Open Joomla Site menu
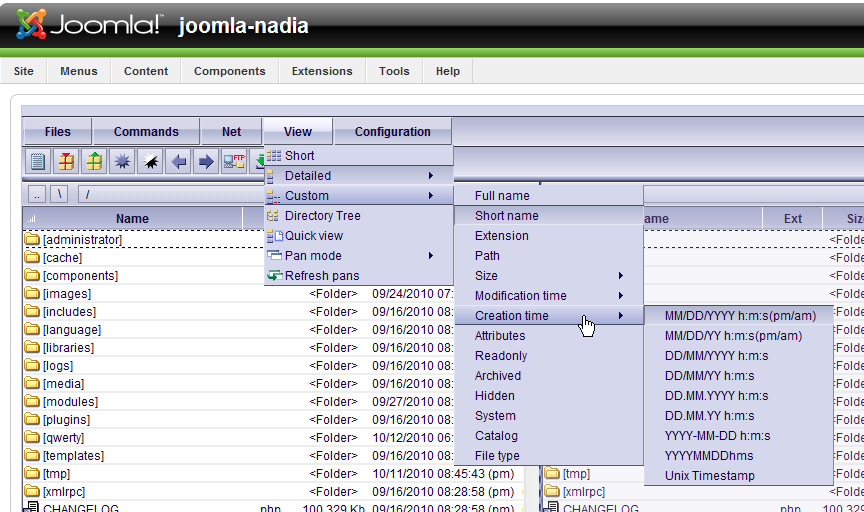 (x=24, y=71)
